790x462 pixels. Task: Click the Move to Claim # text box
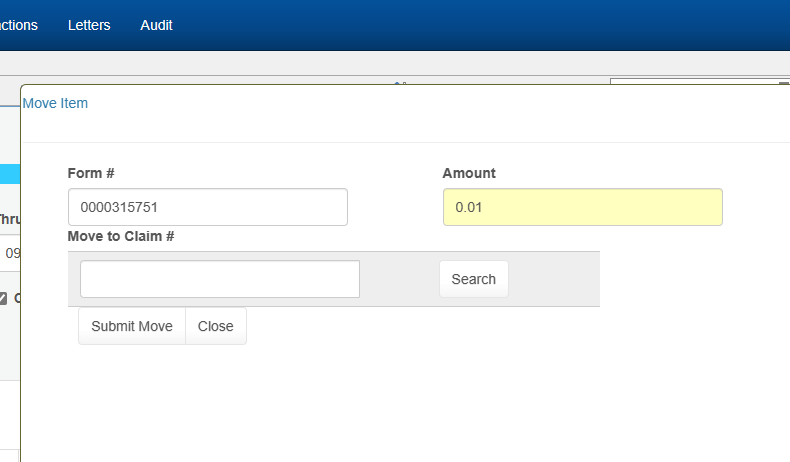click(219, 279)
